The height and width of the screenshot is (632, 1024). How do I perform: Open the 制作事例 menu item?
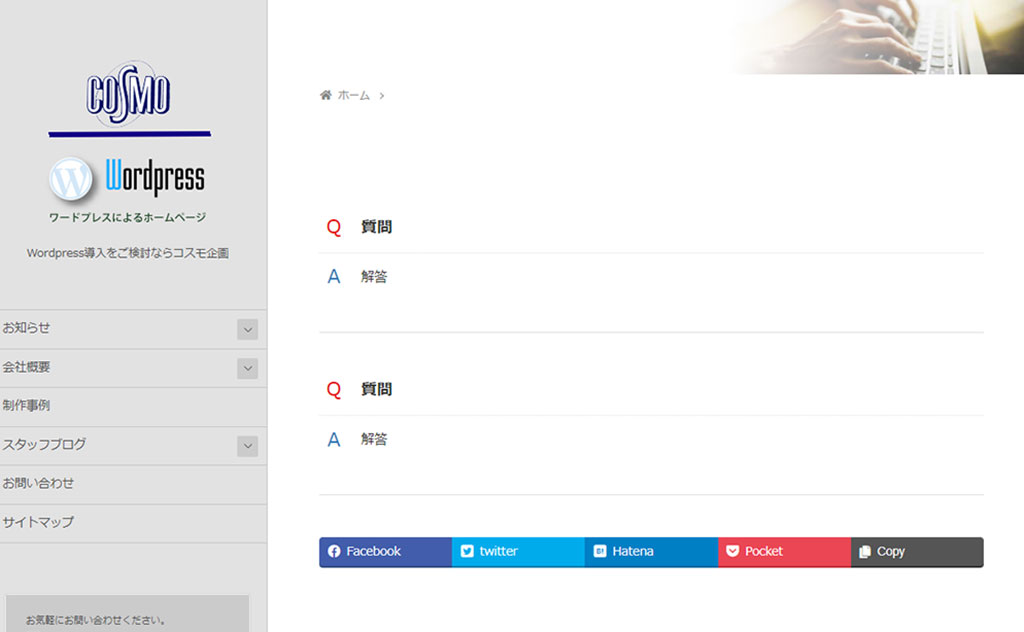tap(27, 406)
